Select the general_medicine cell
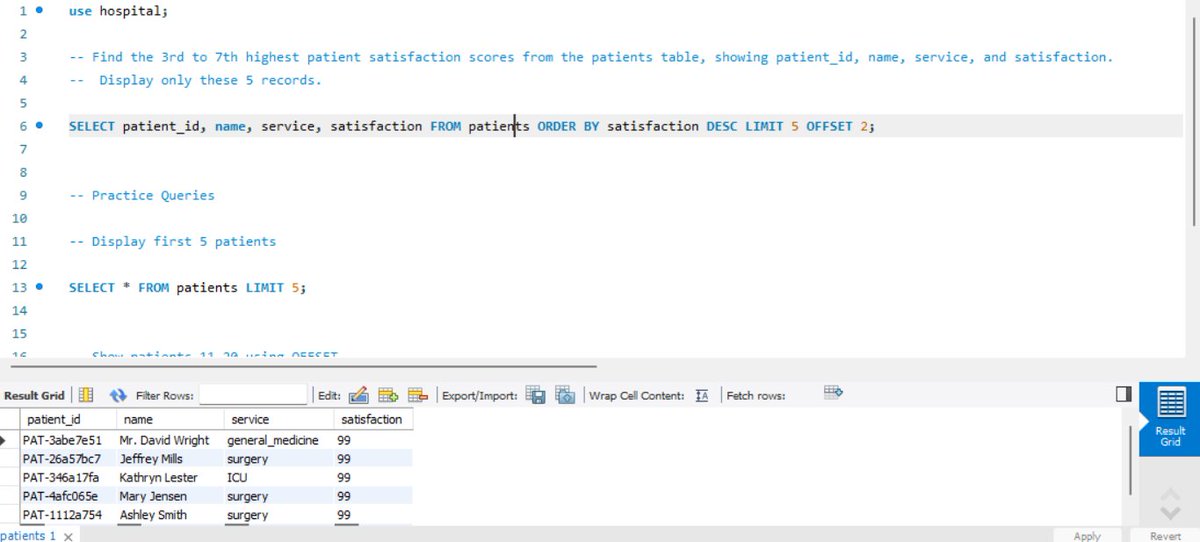Image resolution: width=1200 pixels, height=542 pixels. pos(279,440)
